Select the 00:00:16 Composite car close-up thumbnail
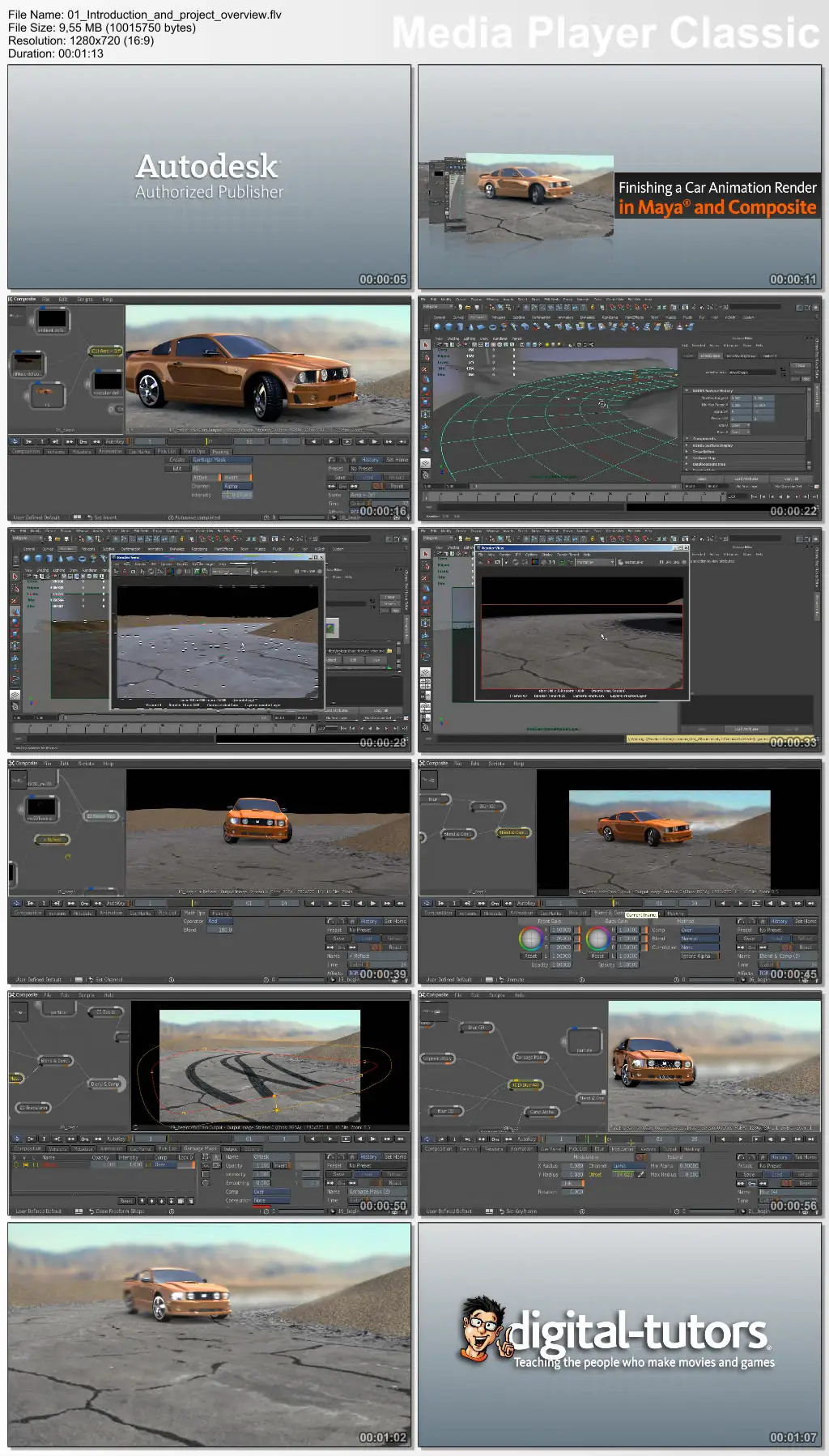The width and height of the screenshot is (829, 1456). (x=210, y=408)
